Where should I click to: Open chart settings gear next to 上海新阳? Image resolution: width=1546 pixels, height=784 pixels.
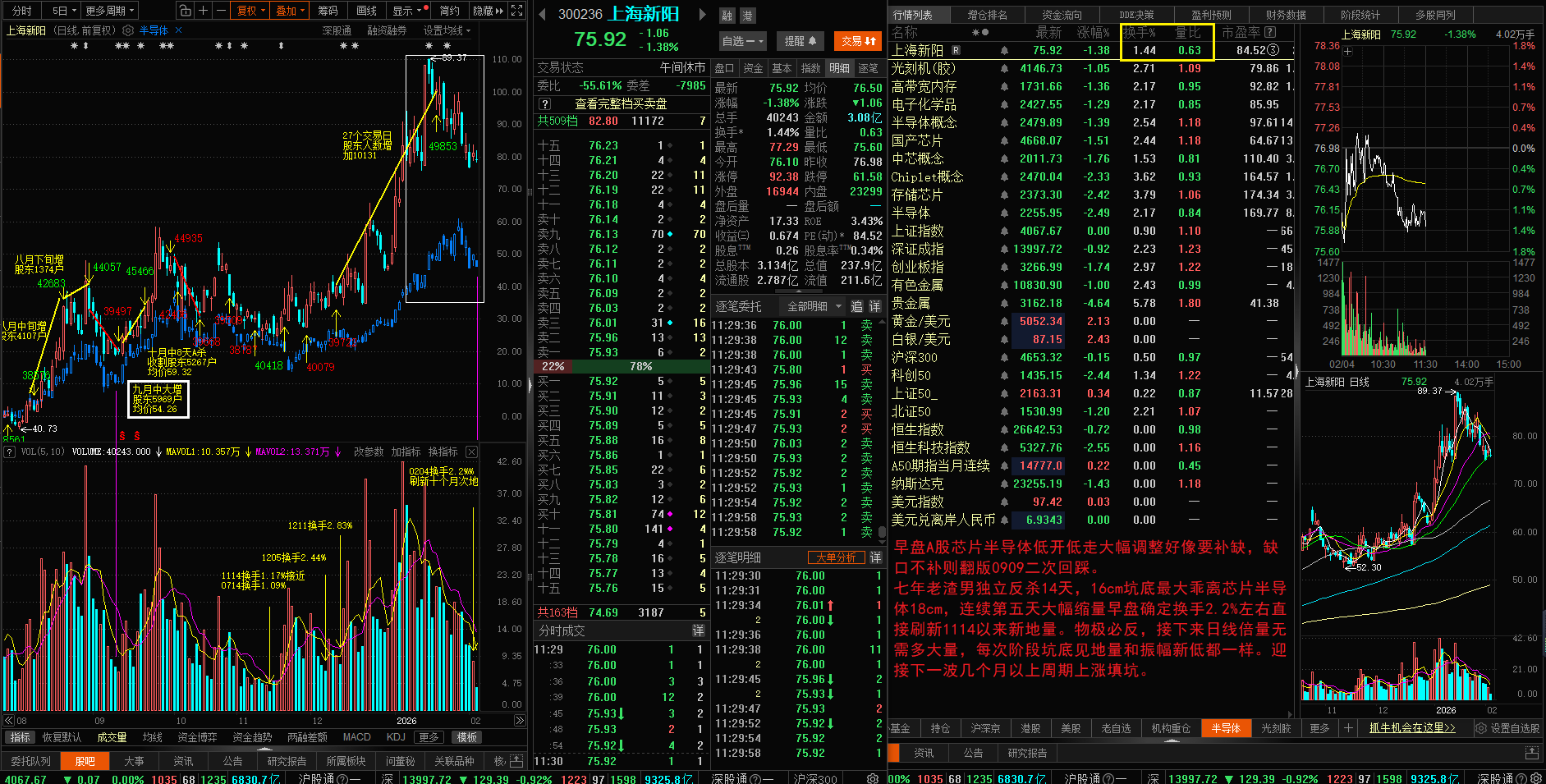(x=128, y=30)
